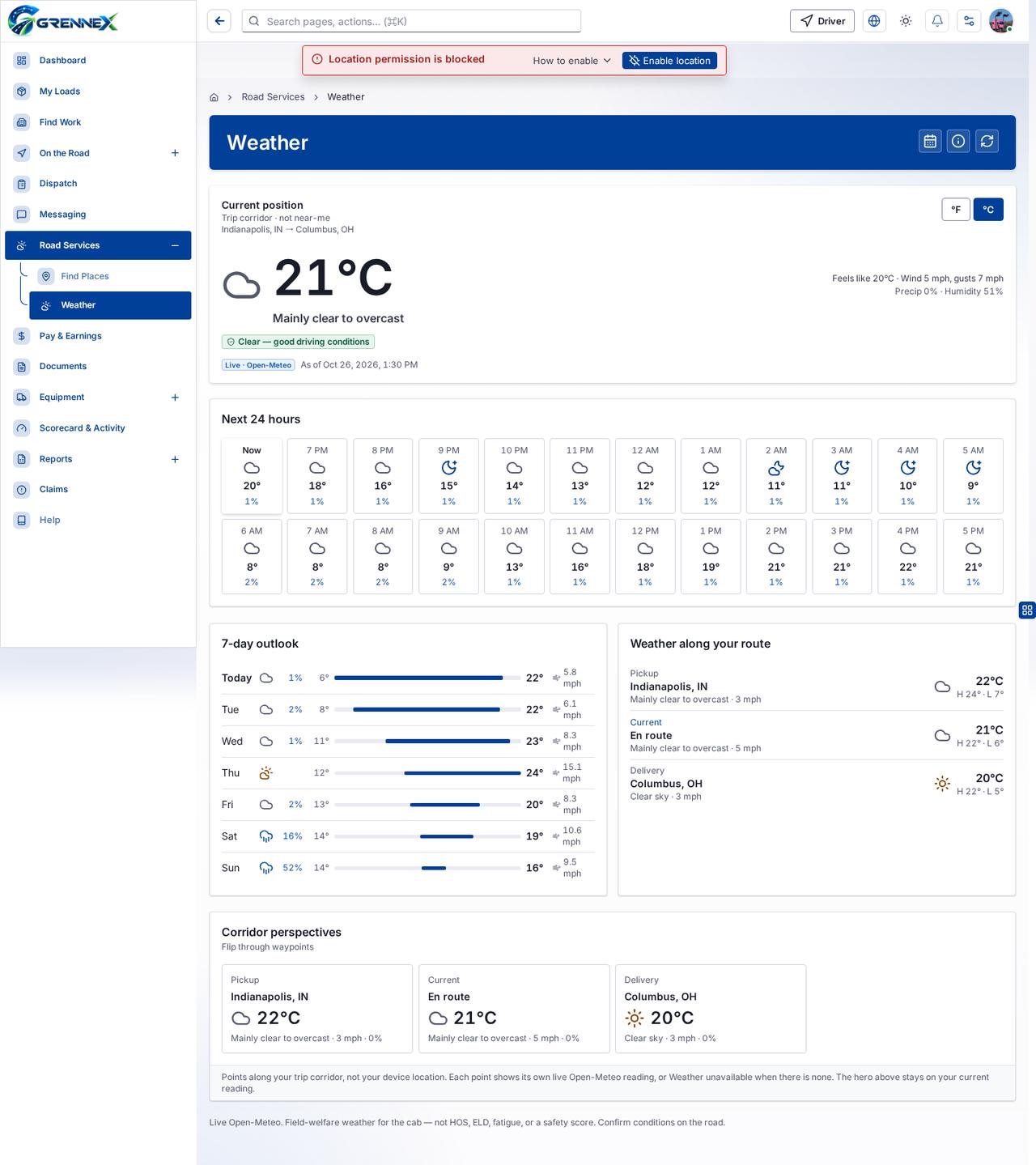
Task: Click the back arrow button
Action: (219, 21)
